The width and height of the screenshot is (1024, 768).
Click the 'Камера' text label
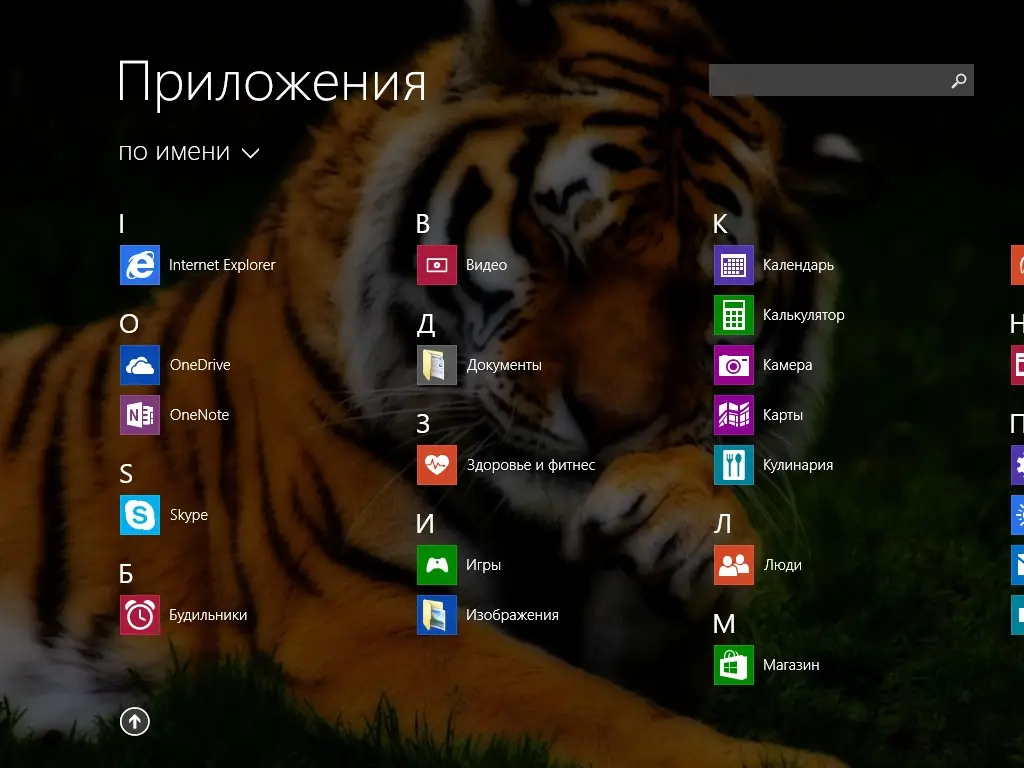click(x=788, y=365)
